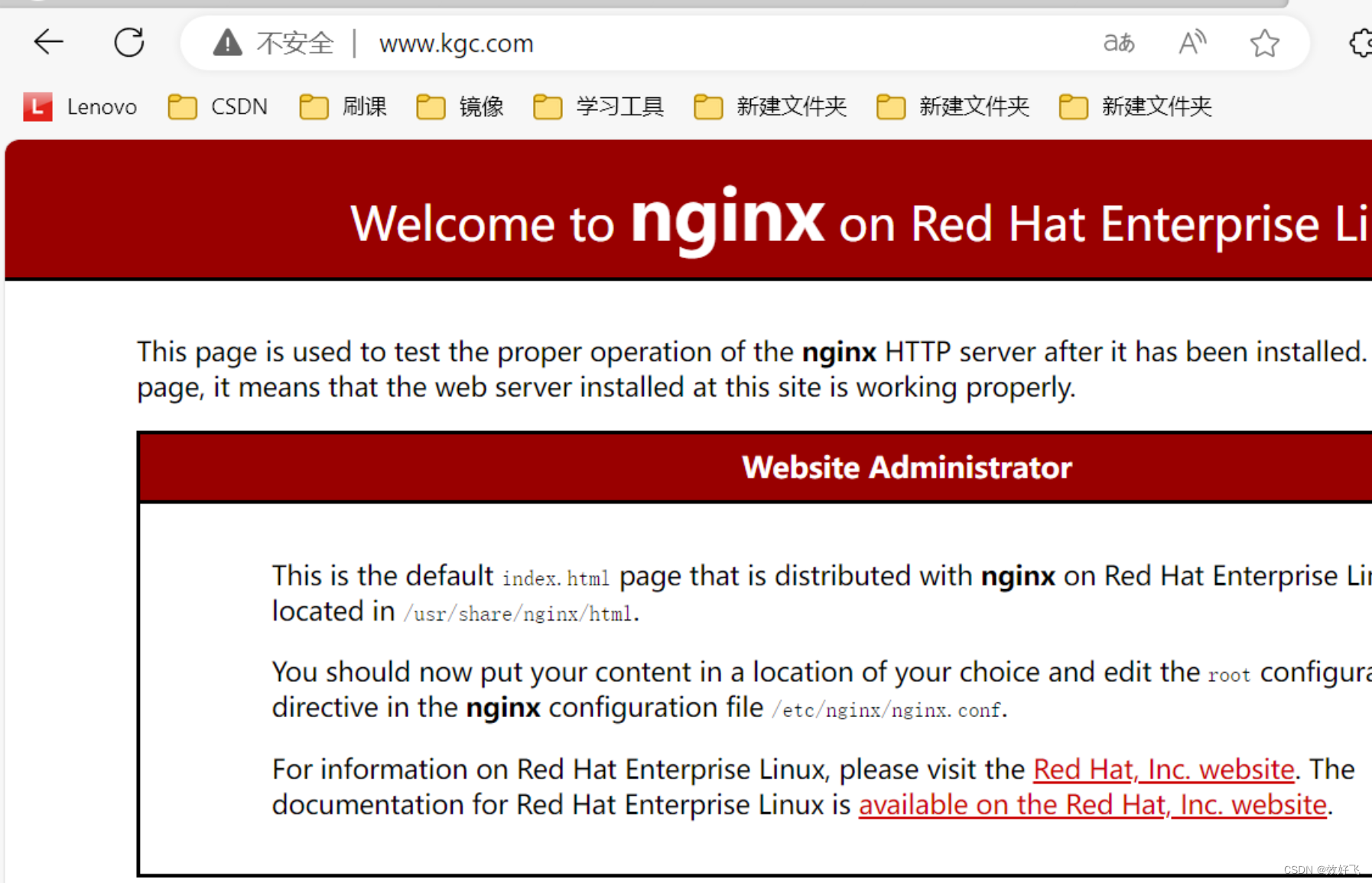Click the '/usr/share/nginx/html' path text
1372x883 pixels.
519,614
